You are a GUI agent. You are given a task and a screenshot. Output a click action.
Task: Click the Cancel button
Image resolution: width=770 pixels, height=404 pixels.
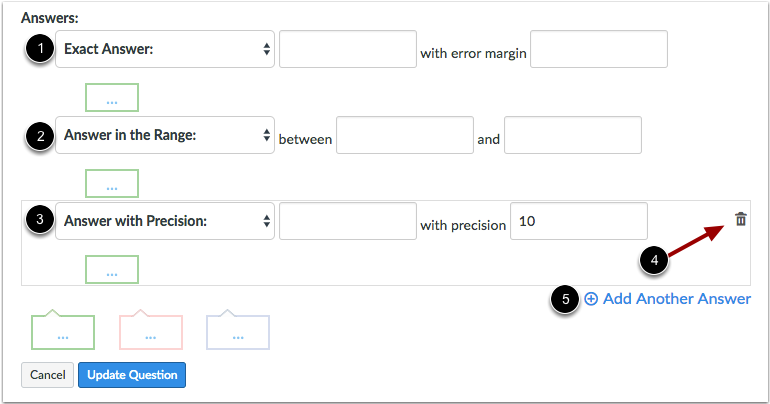point(47,375)
